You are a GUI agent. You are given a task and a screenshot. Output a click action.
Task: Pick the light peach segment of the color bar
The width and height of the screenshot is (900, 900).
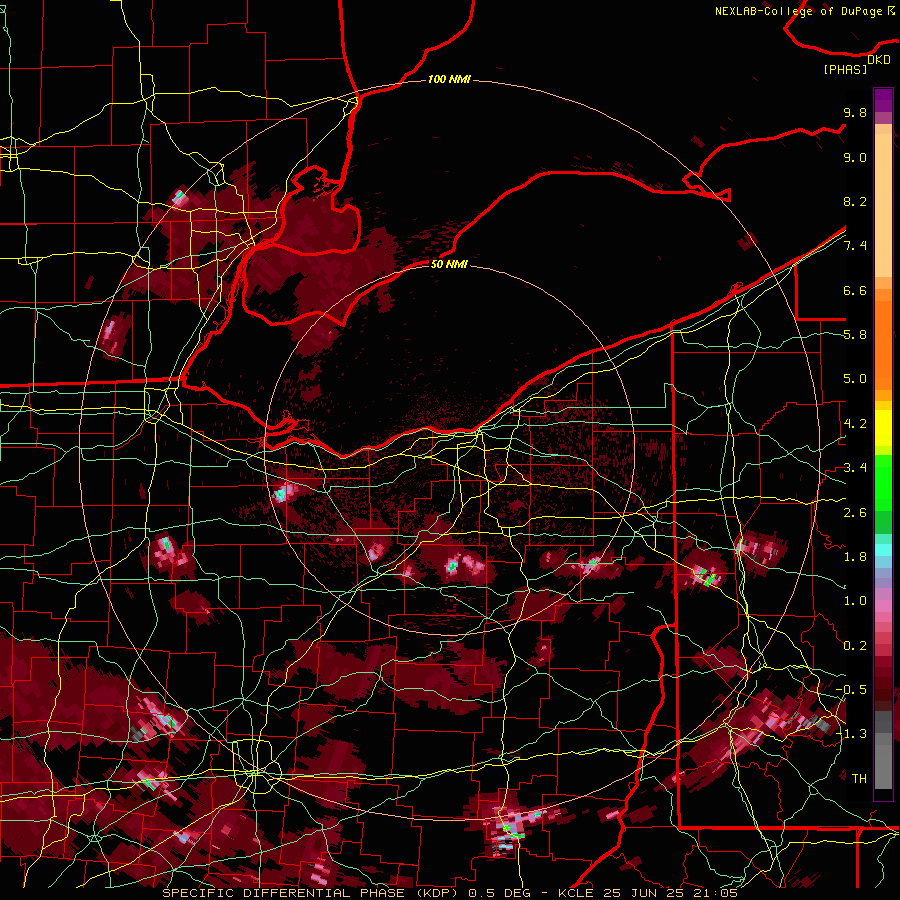pos(883,205)
